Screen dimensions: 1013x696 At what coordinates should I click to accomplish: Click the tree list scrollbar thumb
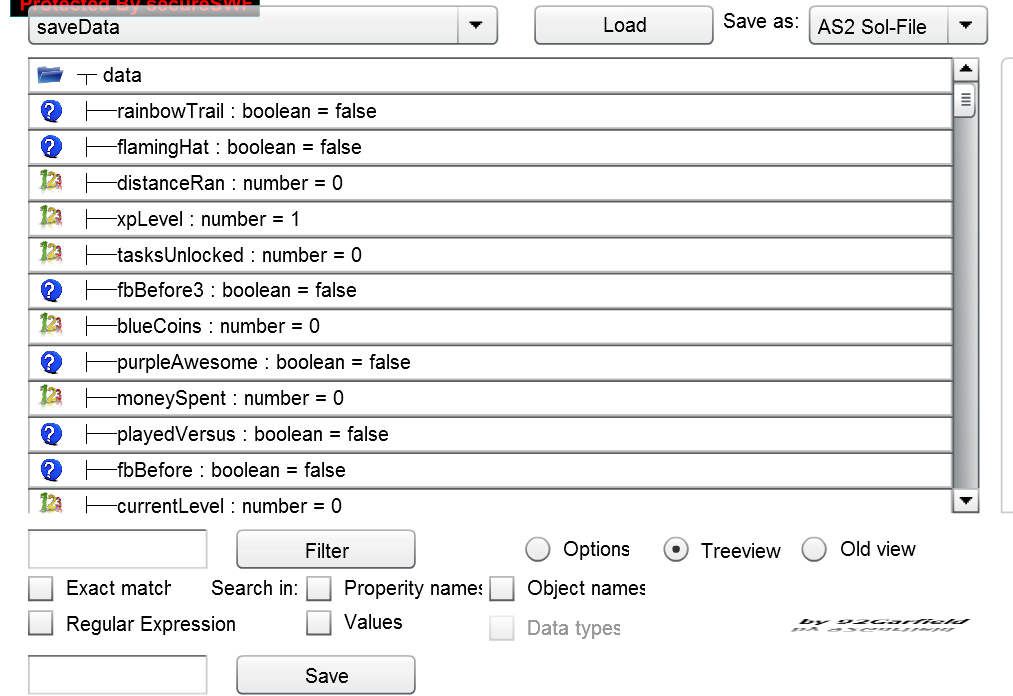(x=965, y=100)
